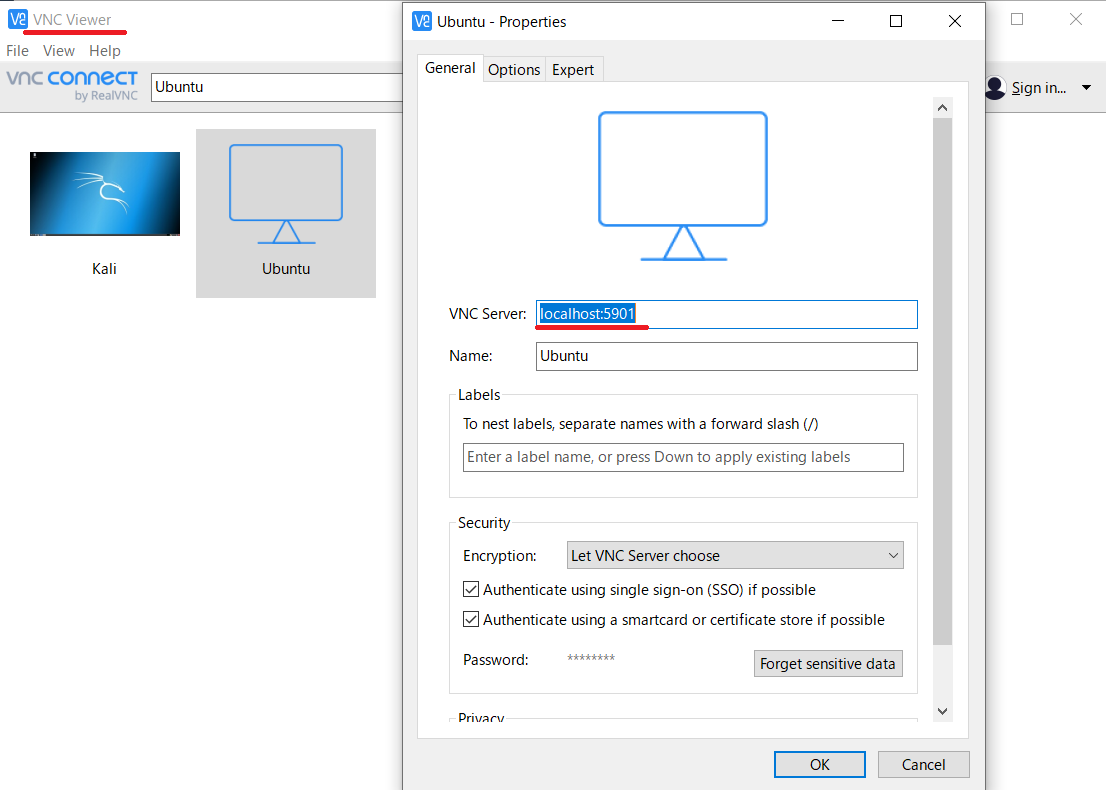Click the Ubuntu connection label

click(x=286, y=269)
